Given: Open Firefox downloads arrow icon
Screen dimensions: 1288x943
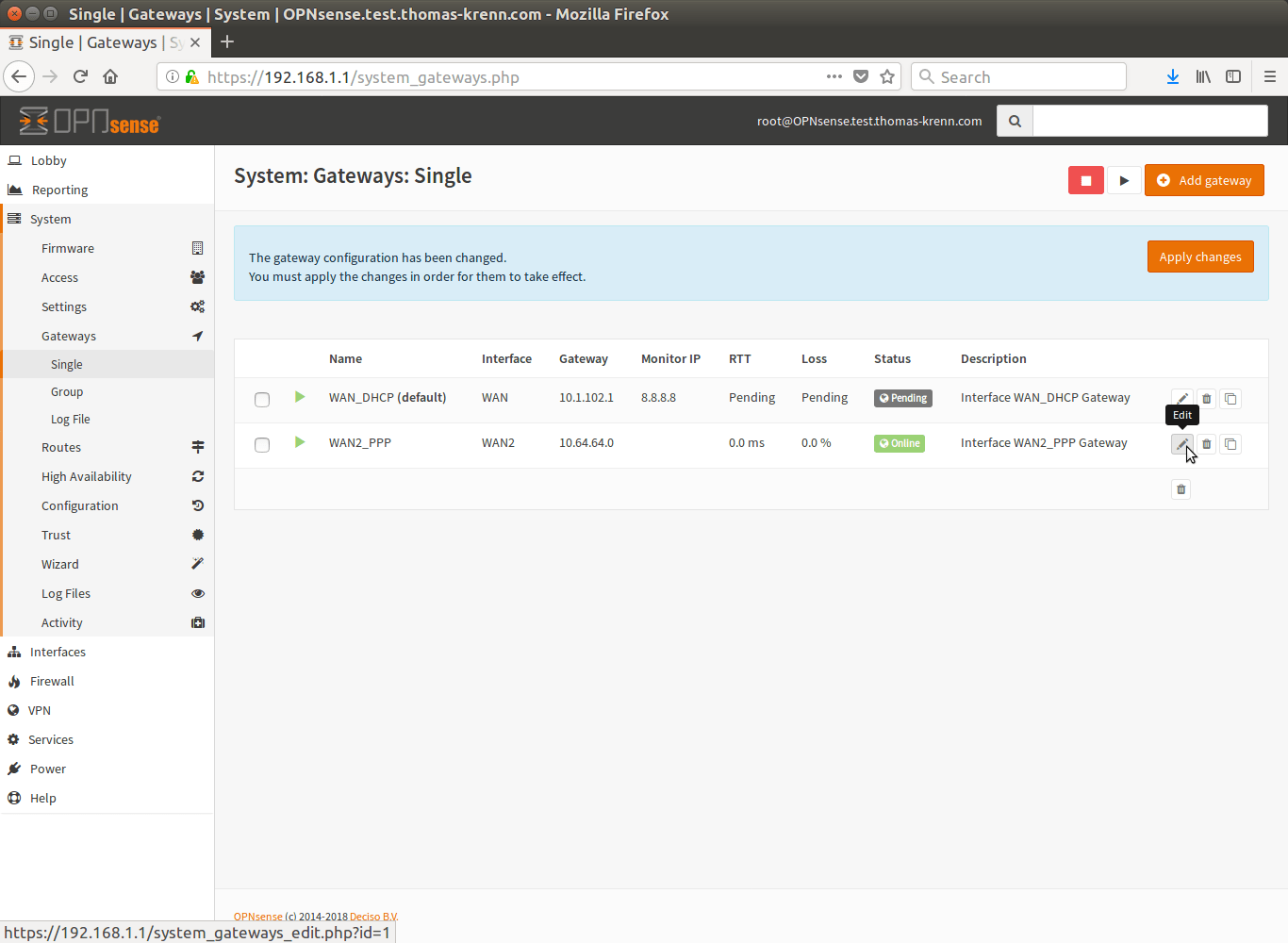Looking at the screenshot, I should click(x=1172, y=77).
